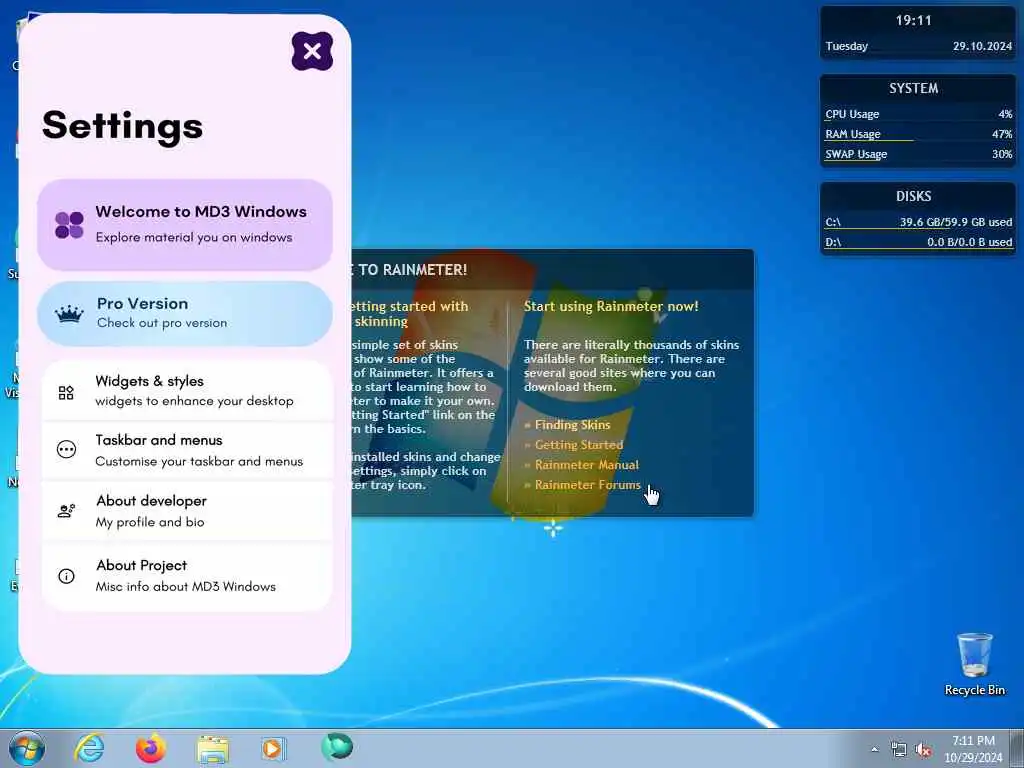Click the SYSTEM skin header
Screen dimensions: 1024x768
click(x=913, y=88)
